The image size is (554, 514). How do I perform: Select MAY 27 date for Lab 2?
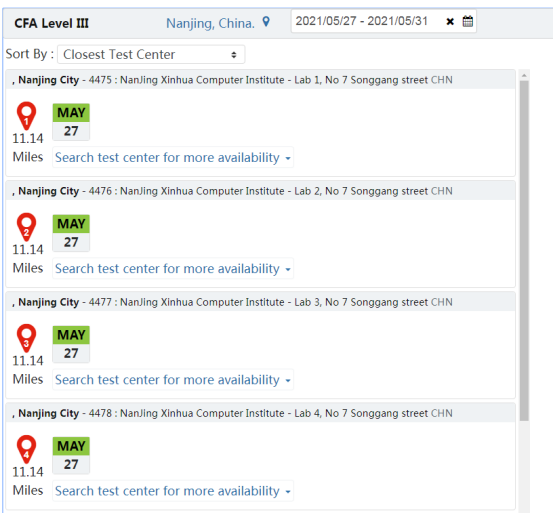[71, 233]
